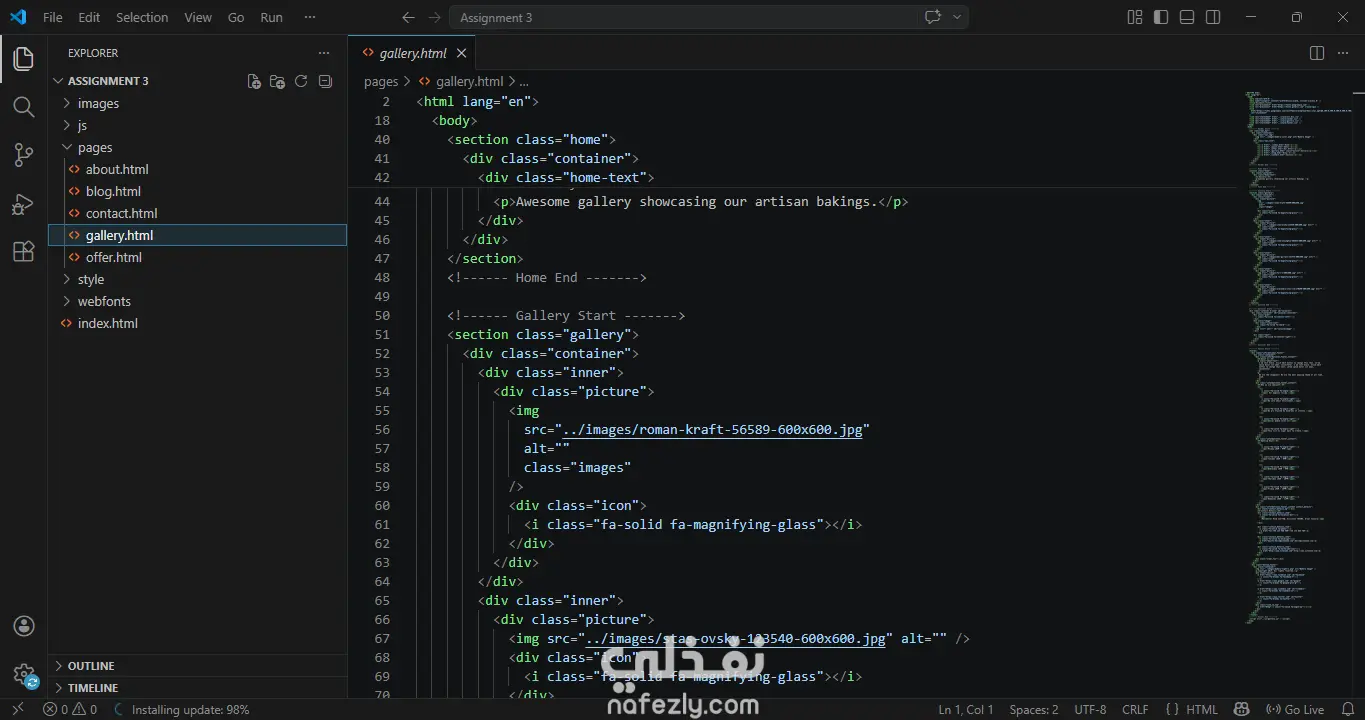1365x720 pixels.
Task: Open the Search view in activity bar
Action: point(23,106)
